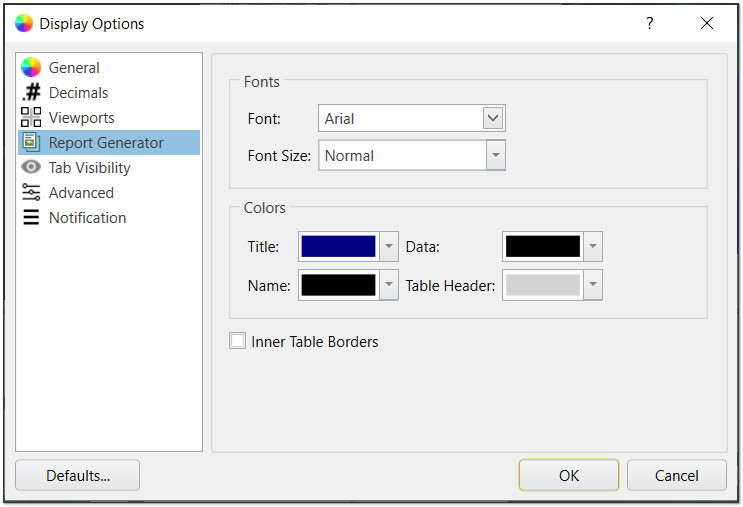Click the black Name color swatch
This screenshot has height=507, width=743.
click(338, 285)
